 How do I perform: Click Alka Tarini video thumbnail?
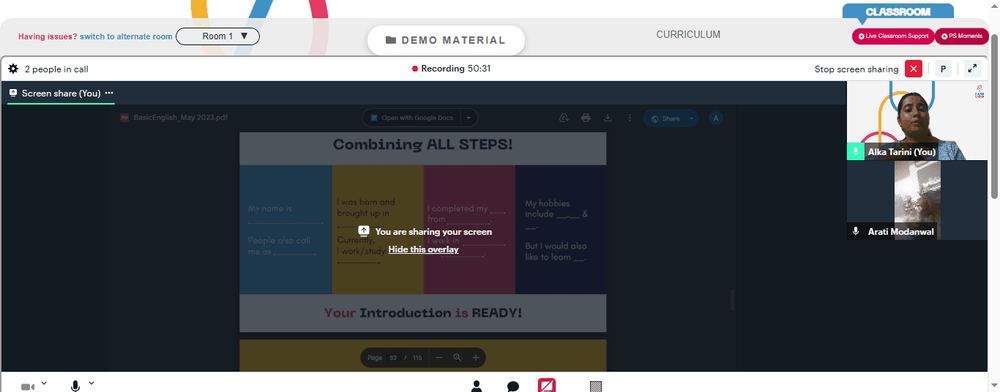(x=917, y=120)
